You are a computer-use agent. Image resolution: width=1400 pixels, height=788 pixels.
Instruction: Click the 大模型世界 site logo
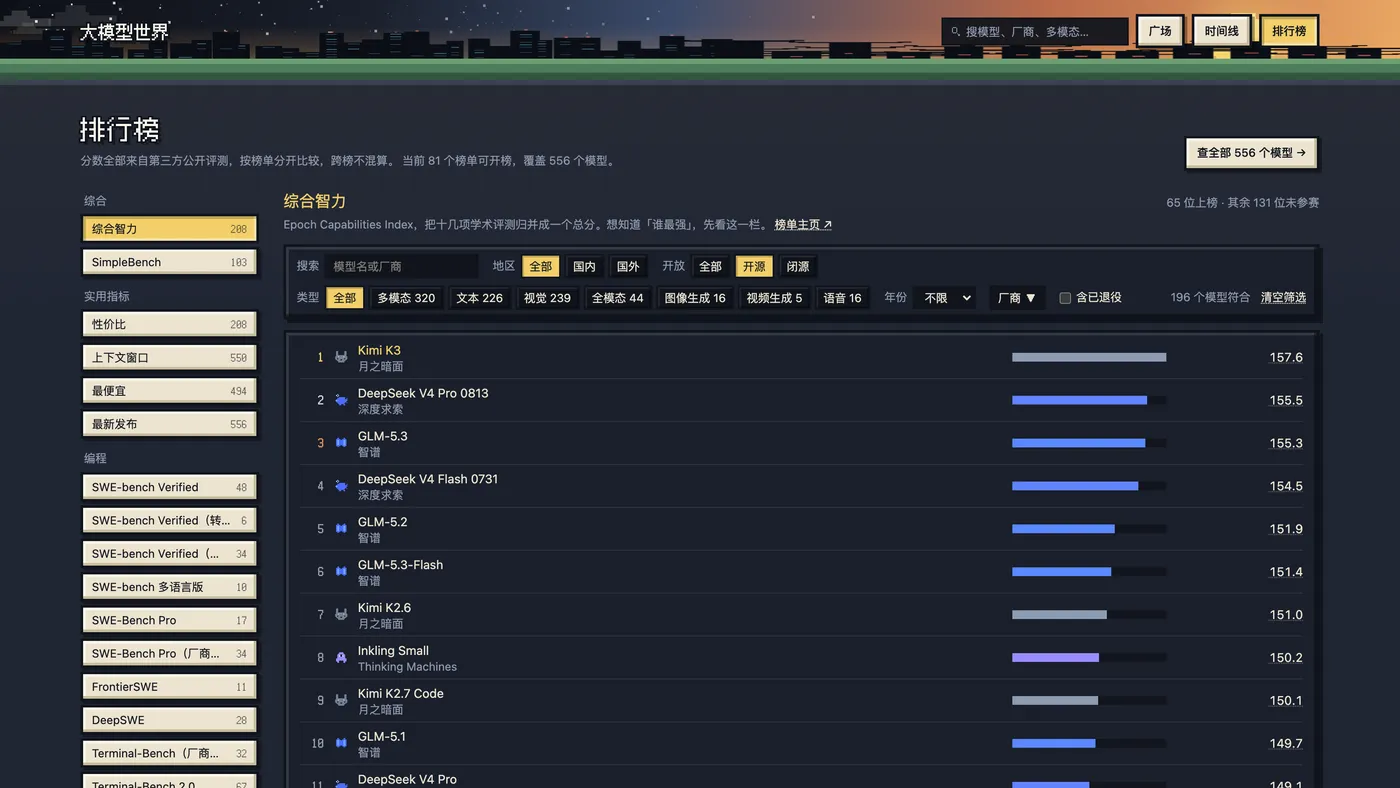coord(124,32)
